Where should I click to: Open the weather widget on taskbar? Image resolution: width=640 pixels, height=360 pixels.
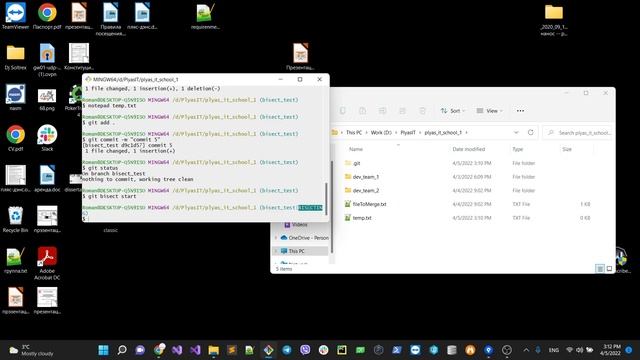click(31, 350)
